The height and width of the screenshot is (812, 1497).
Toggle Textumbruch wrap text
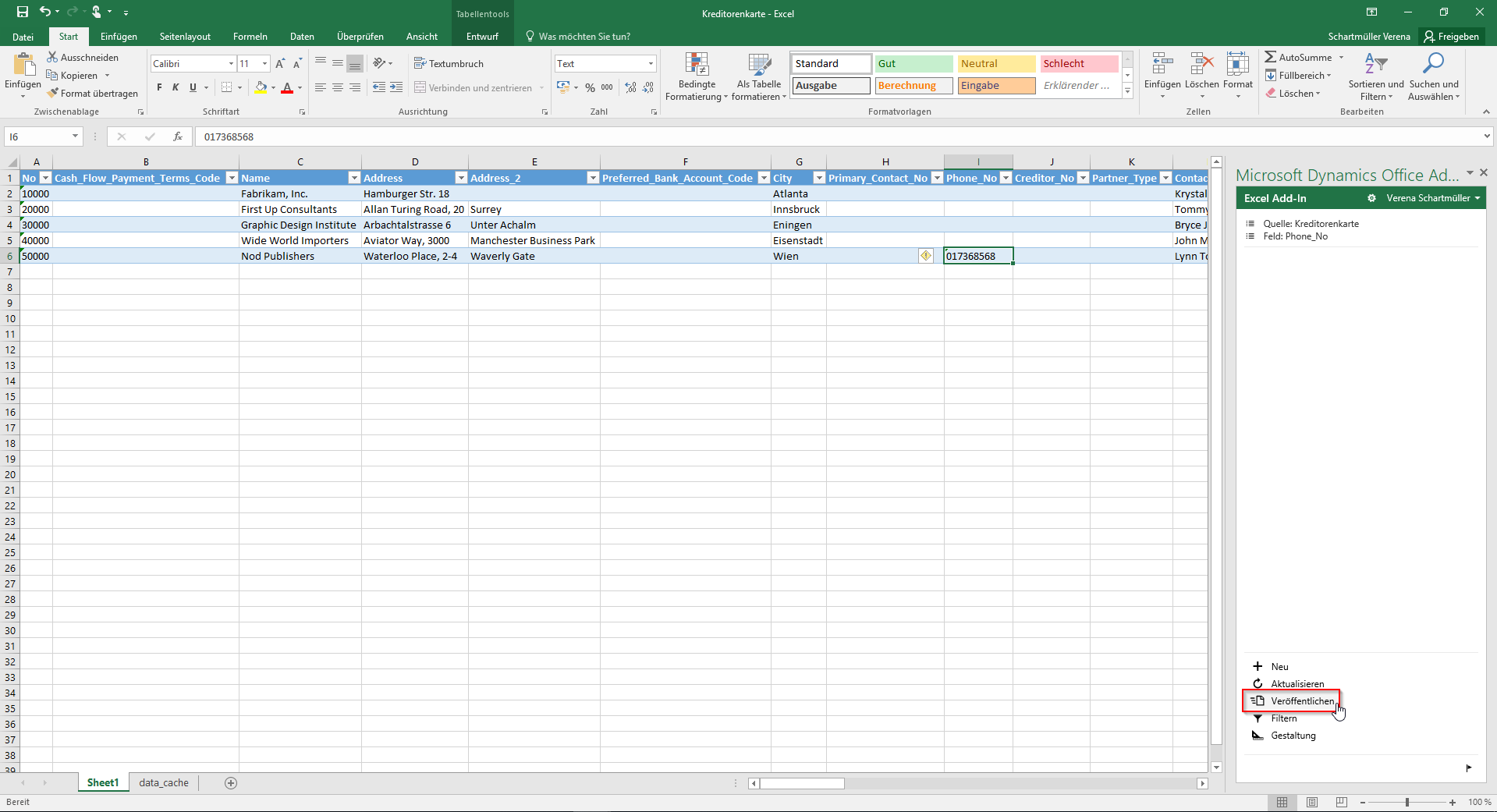point(449,63)
